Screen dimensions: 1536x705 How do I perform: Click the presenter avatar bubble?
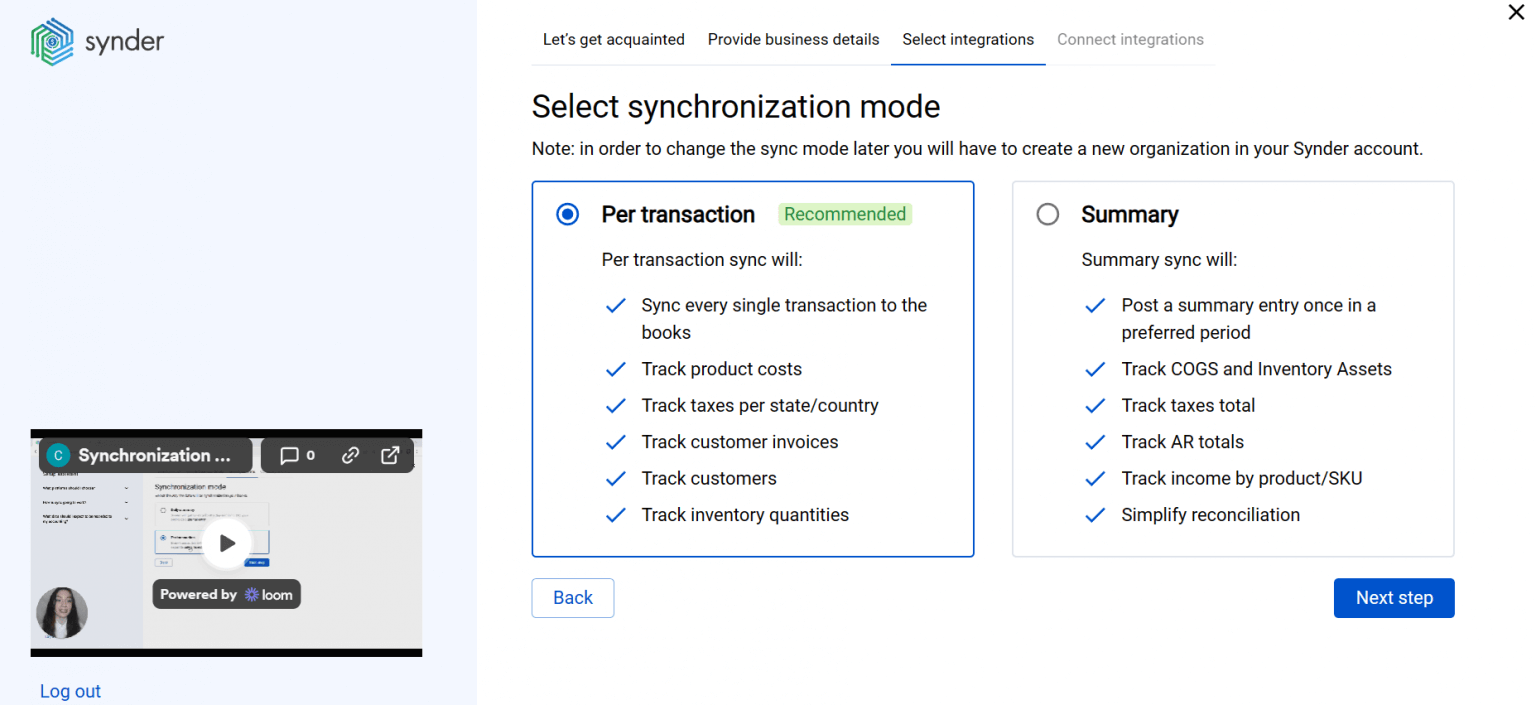tap(62, 613)
